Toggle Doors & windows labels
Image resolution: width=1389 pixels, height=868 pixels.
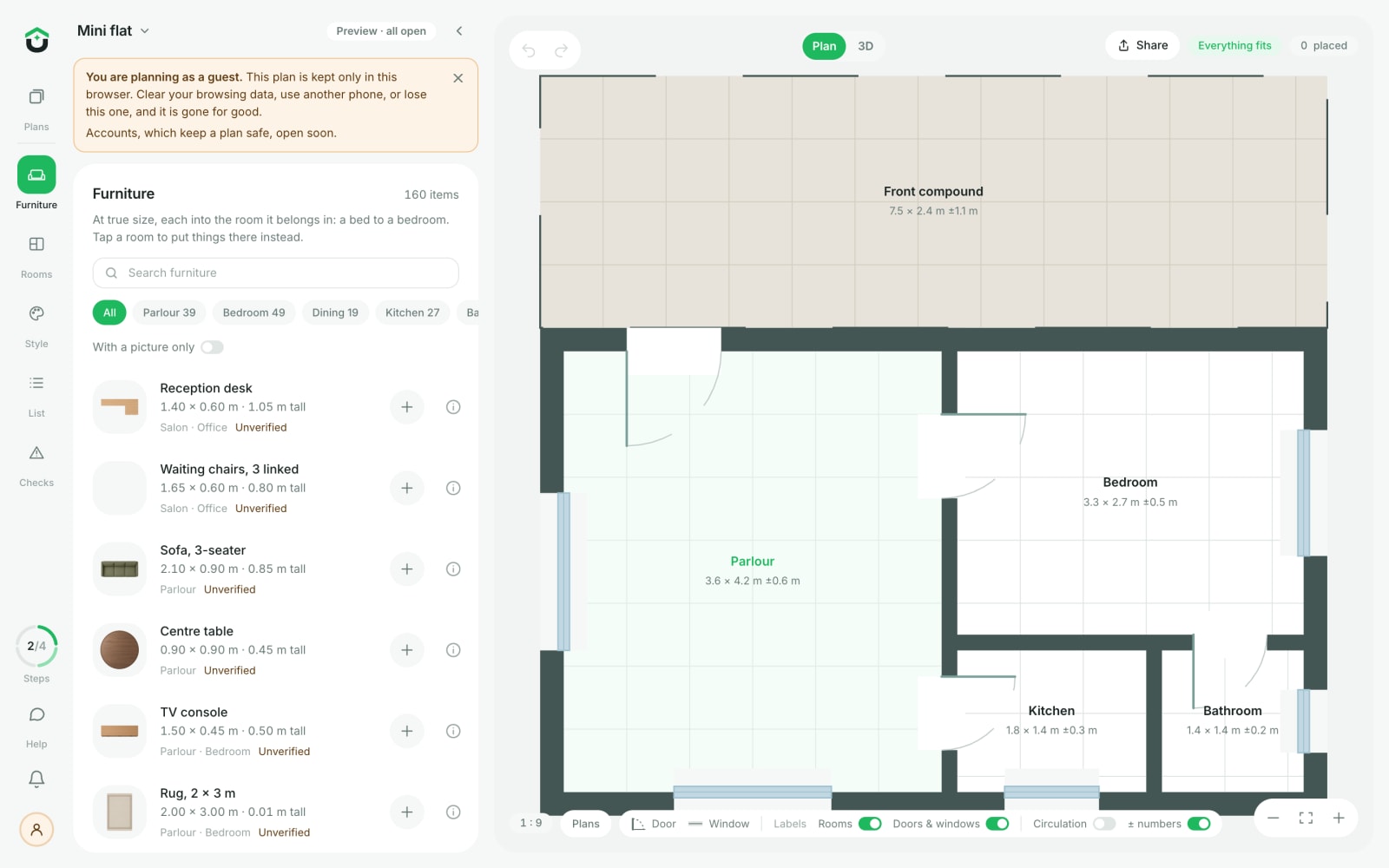[x=997, y=824]
